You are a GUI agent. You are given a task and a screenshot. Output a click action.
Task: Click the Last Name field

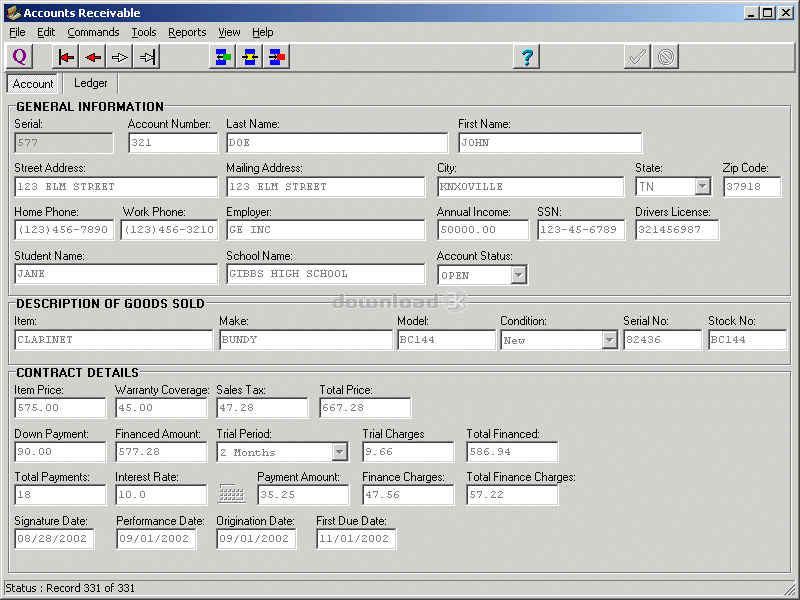336,143
